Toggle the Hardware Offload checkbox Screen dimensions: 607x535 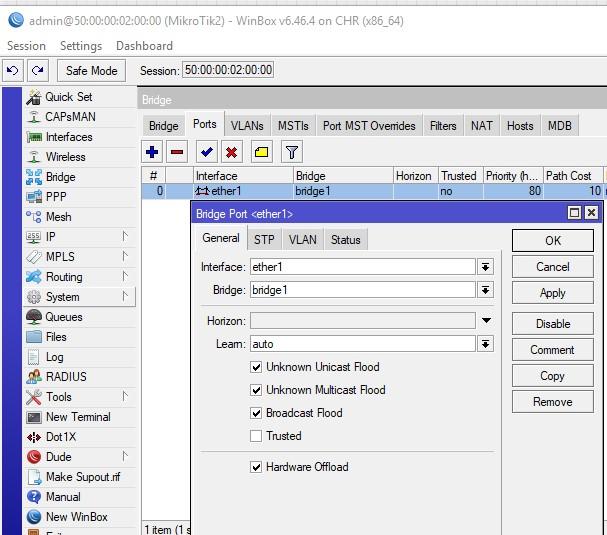tap(256, 467)
